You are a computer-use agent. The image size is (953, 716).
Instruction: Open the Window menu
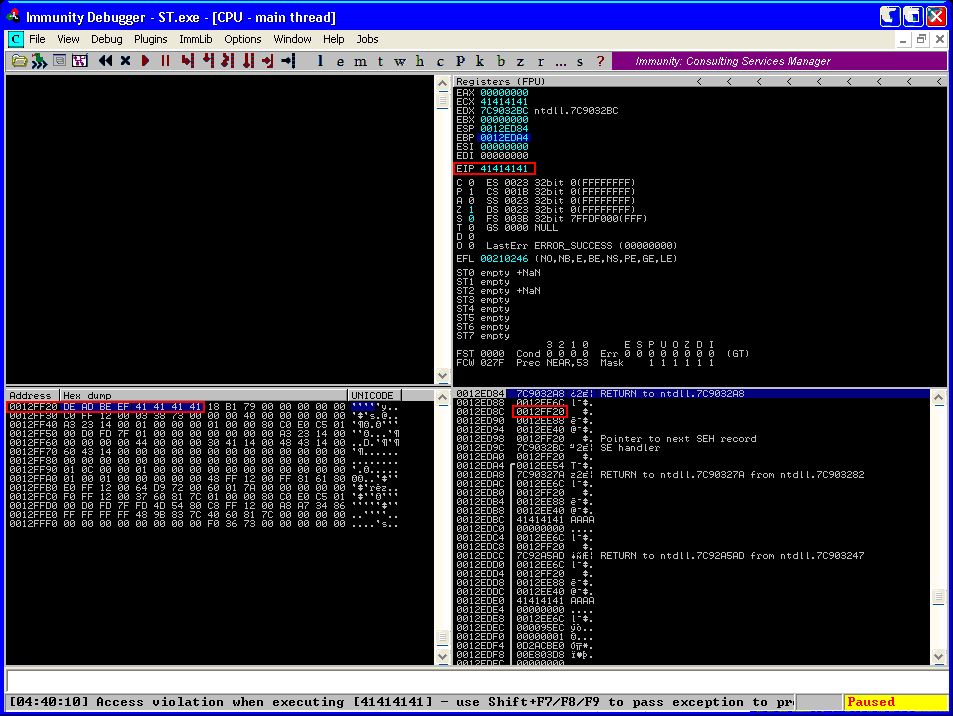pos(292,40)
